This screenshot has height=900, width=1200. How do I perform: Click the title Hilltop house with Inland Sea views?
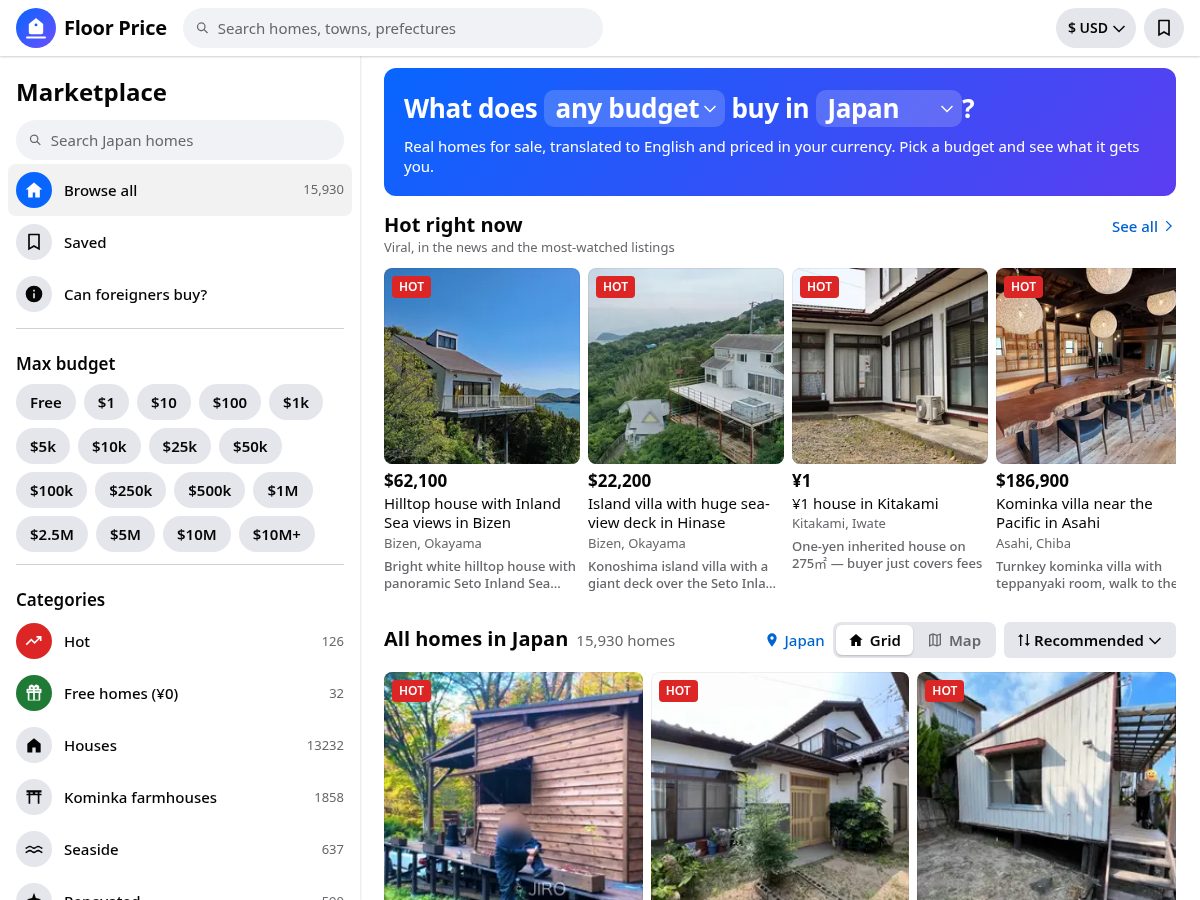[472, 513]
